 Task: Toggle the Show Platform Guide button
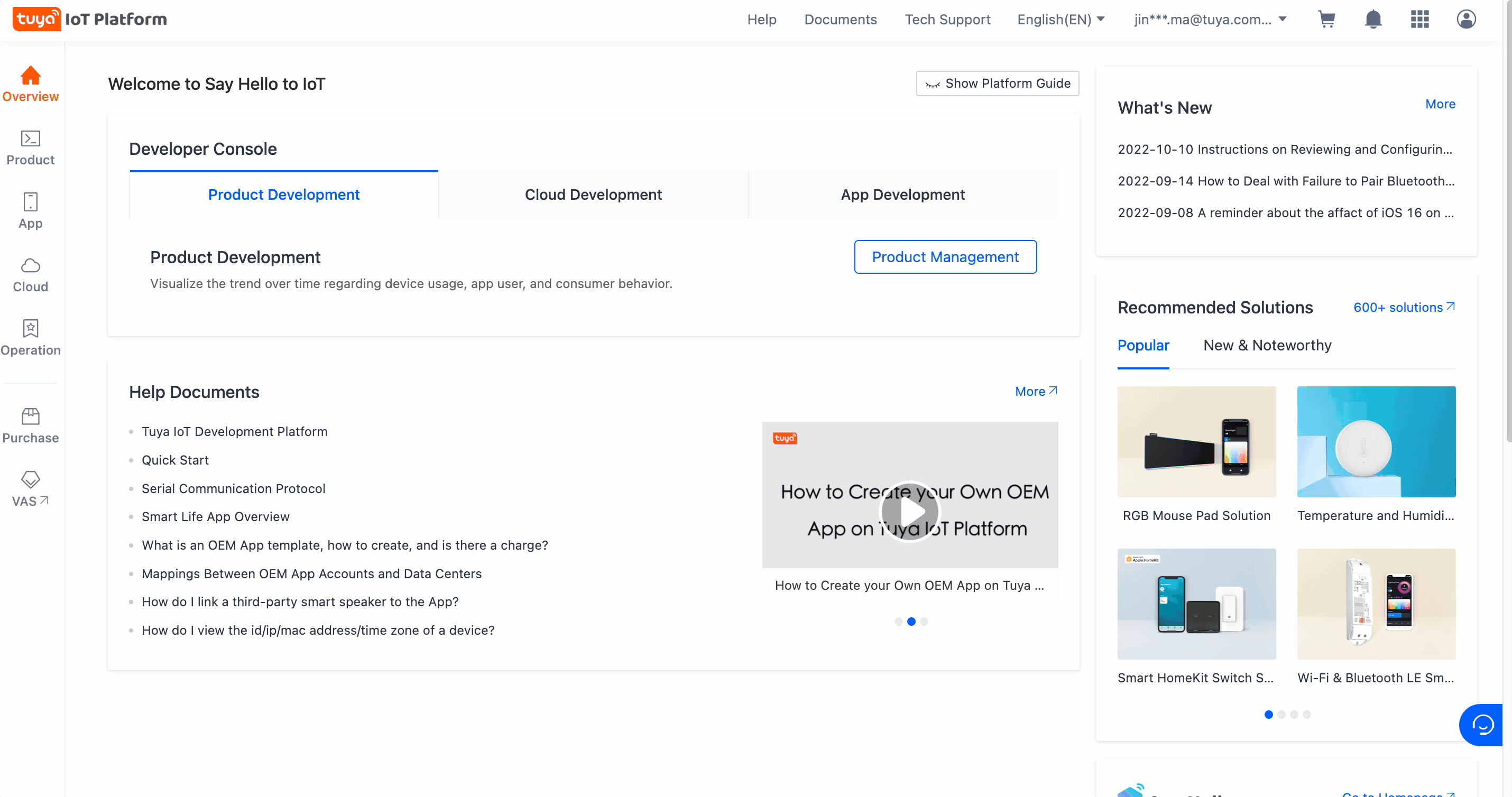click(997, 84)
